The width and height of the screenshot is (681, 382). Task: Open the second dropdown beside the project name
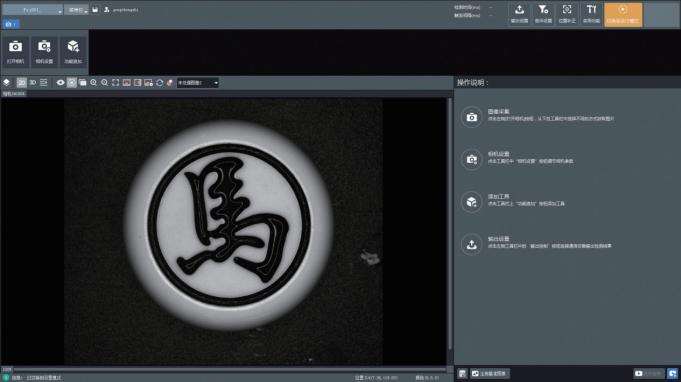coord(77,10)
